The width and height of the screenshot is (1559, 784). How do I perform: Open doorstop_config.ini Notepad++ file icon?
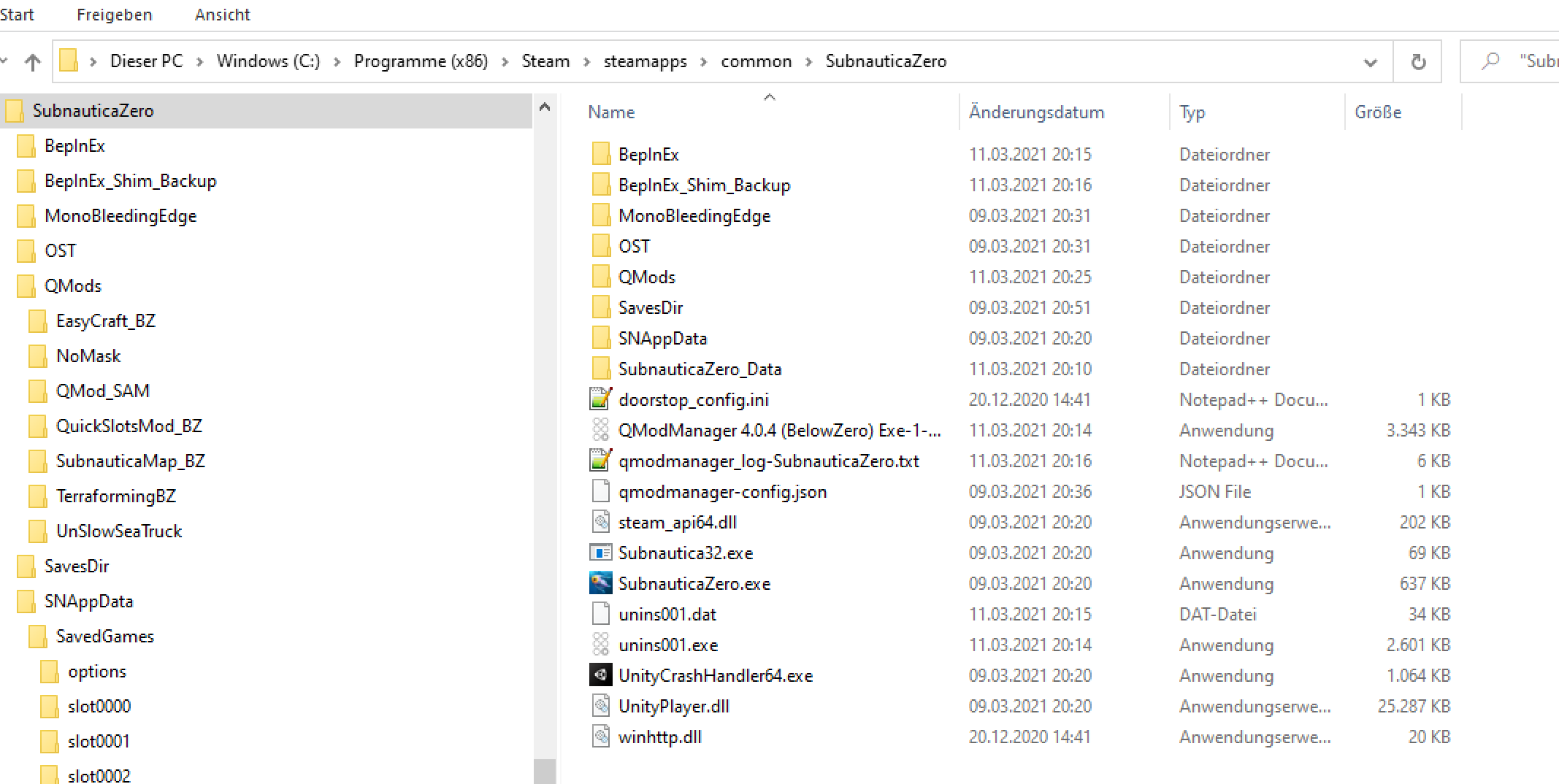click(600, 399)
